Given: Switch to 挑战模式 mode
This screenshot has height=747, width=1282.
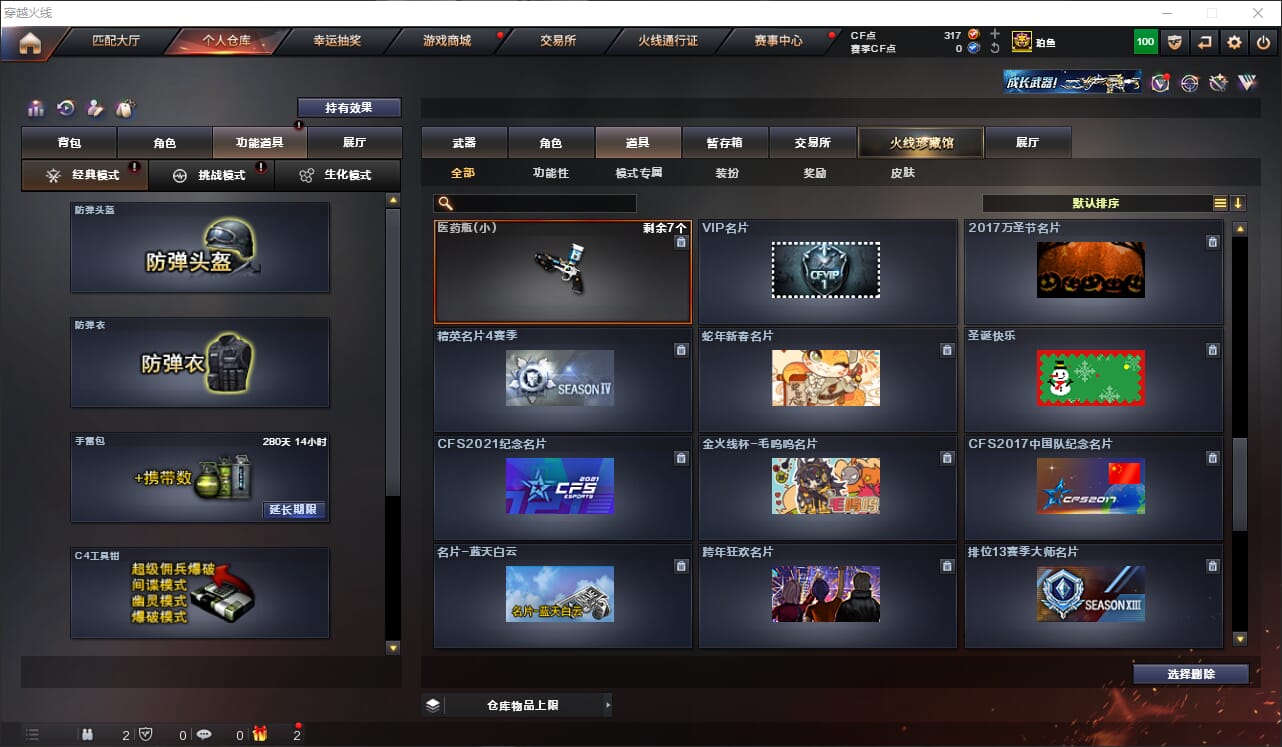Looking at the screenshot, I should click(211, 175).
